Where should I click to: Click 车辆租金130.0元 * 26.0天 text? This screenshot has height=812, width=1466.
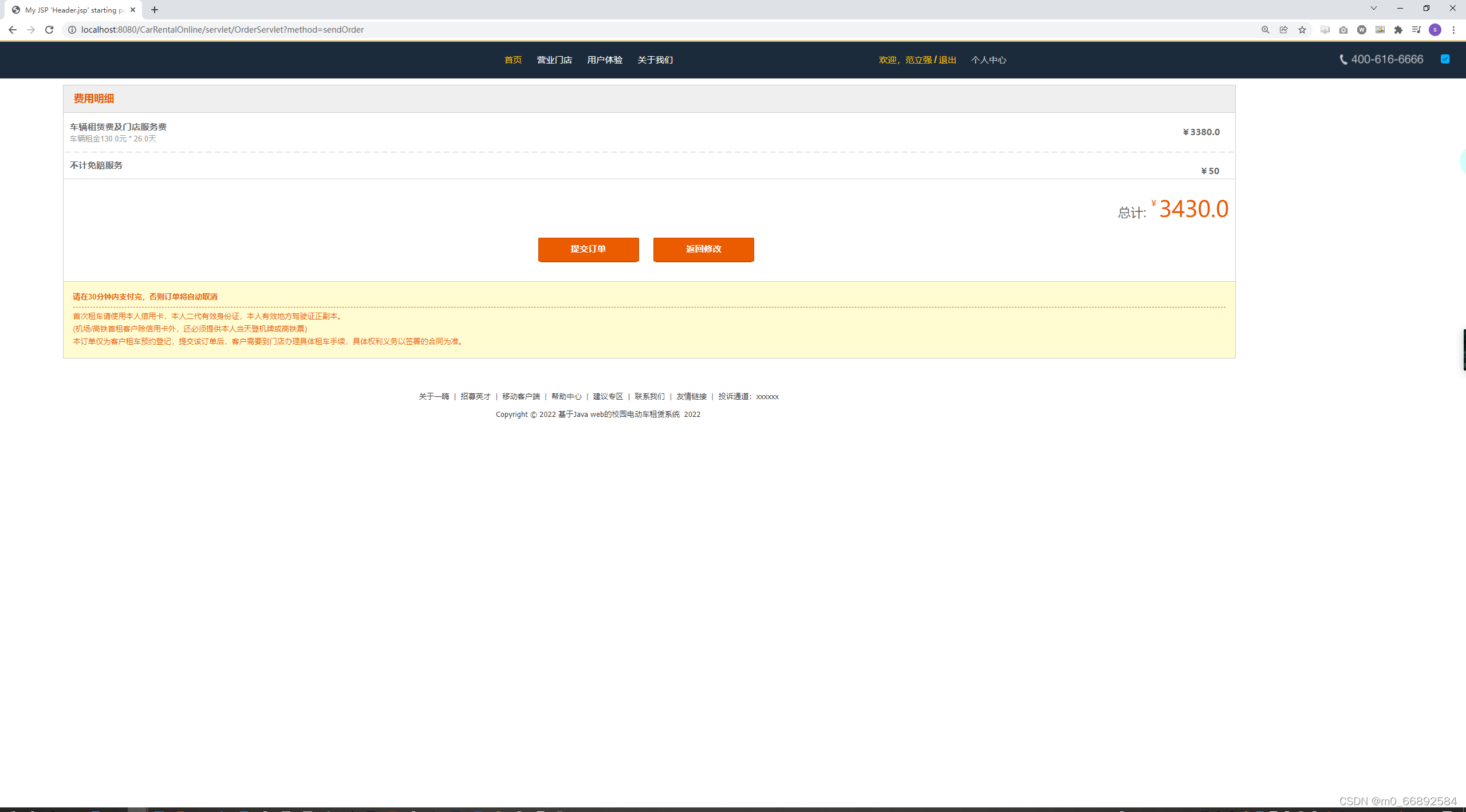113,139
